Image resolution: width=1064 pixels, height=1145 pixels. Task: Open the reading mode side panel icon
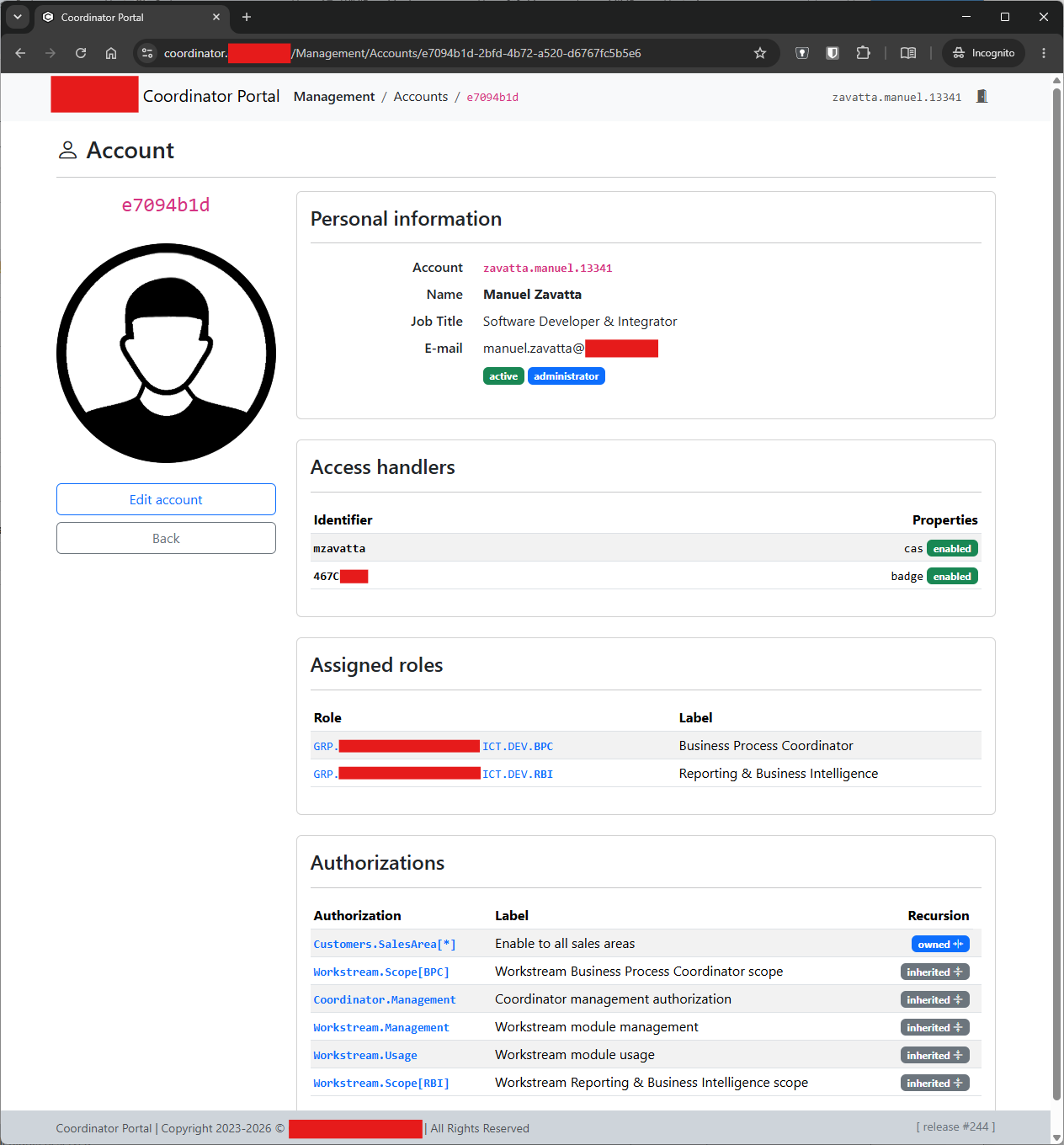point(908,53)
